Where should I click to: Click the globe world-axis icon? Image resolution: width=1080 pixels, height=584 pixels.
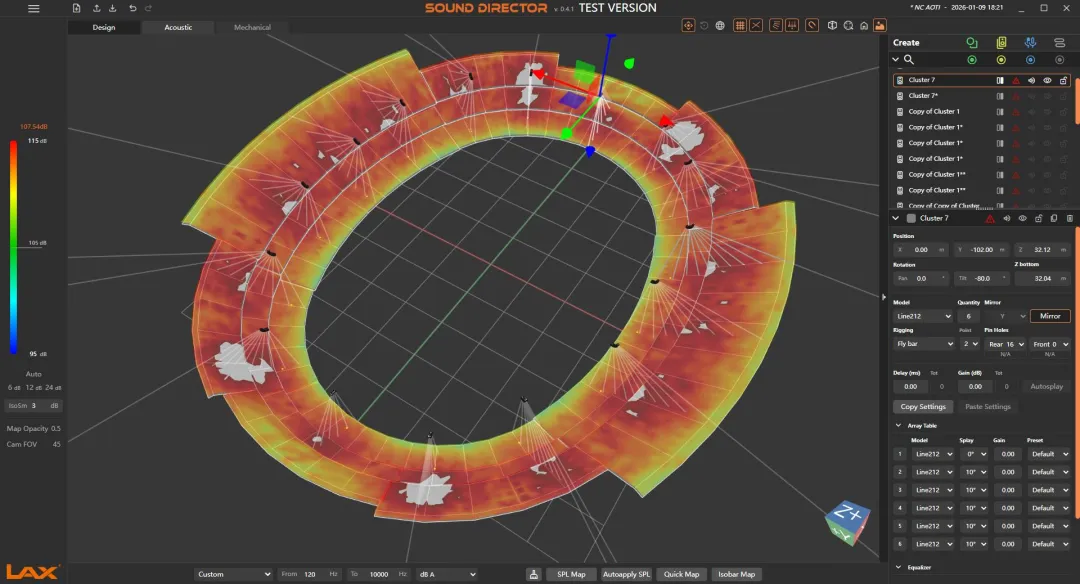pos(720,25)
